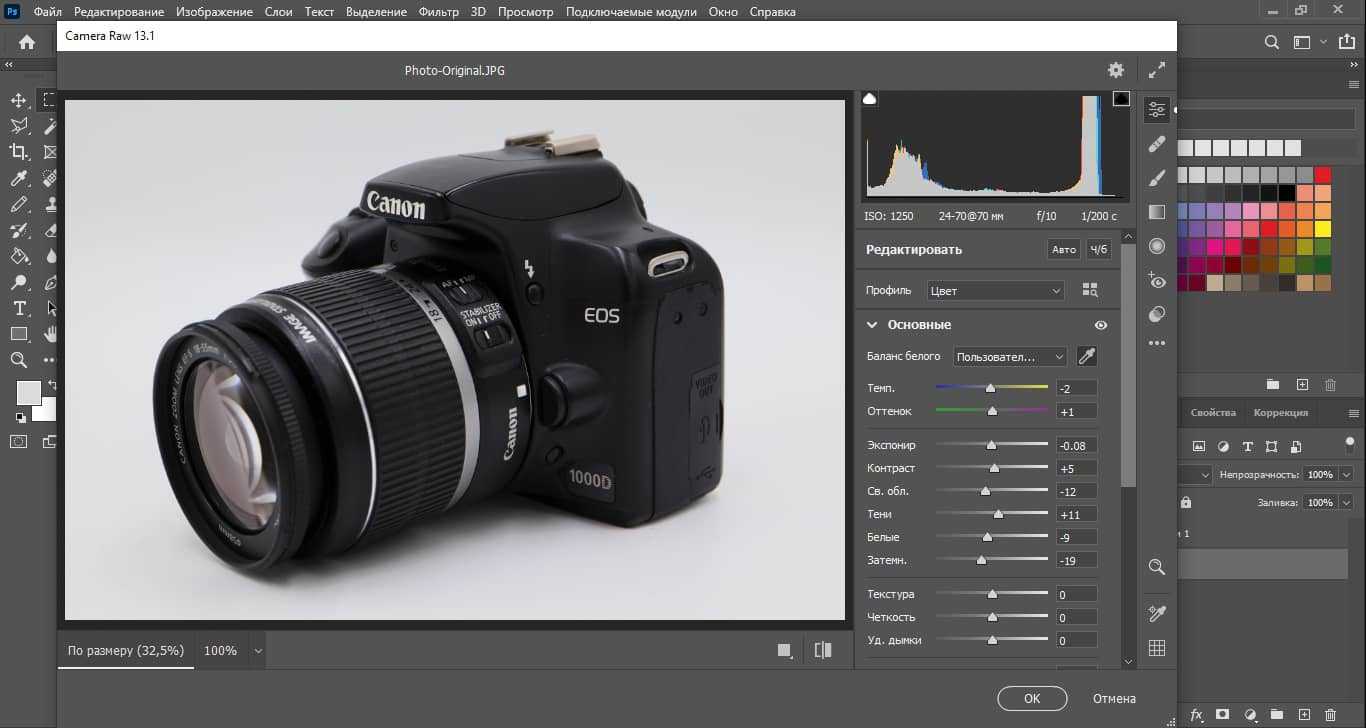Select the radial filter tool

pos(1157,246)
